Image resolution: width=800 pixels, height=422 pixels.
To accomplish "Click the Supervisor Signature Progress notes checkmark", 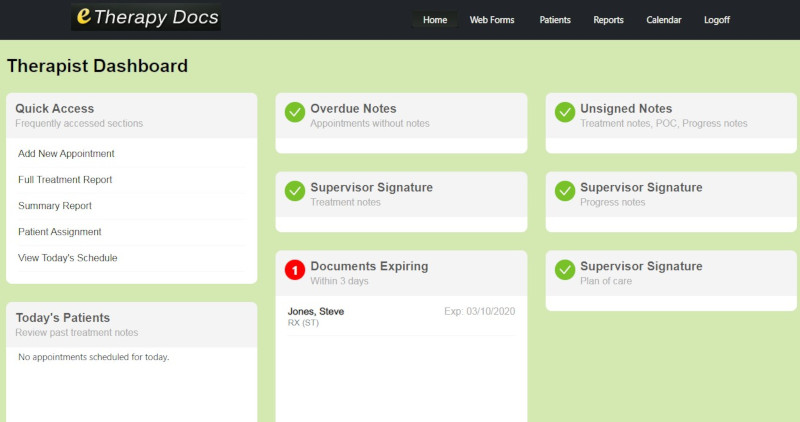I will (564, 192).
